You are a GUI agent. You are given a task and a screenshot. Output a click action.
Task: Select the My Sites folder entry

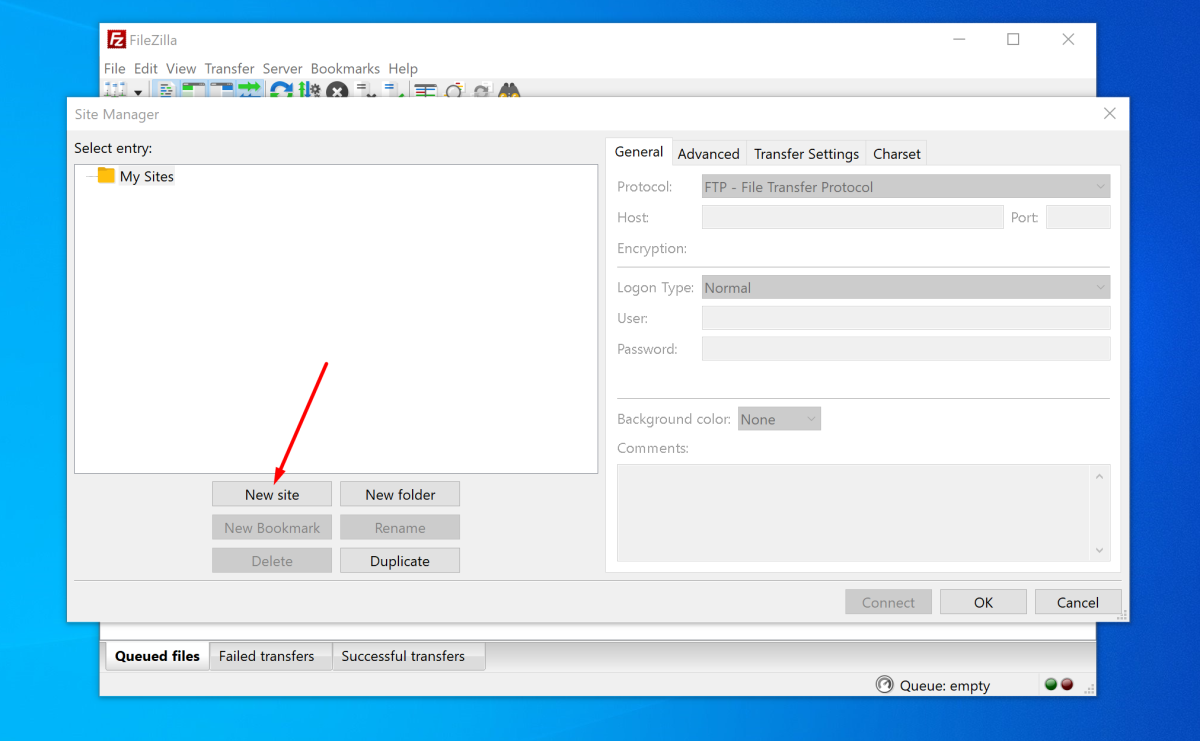(x=146, y=176)
